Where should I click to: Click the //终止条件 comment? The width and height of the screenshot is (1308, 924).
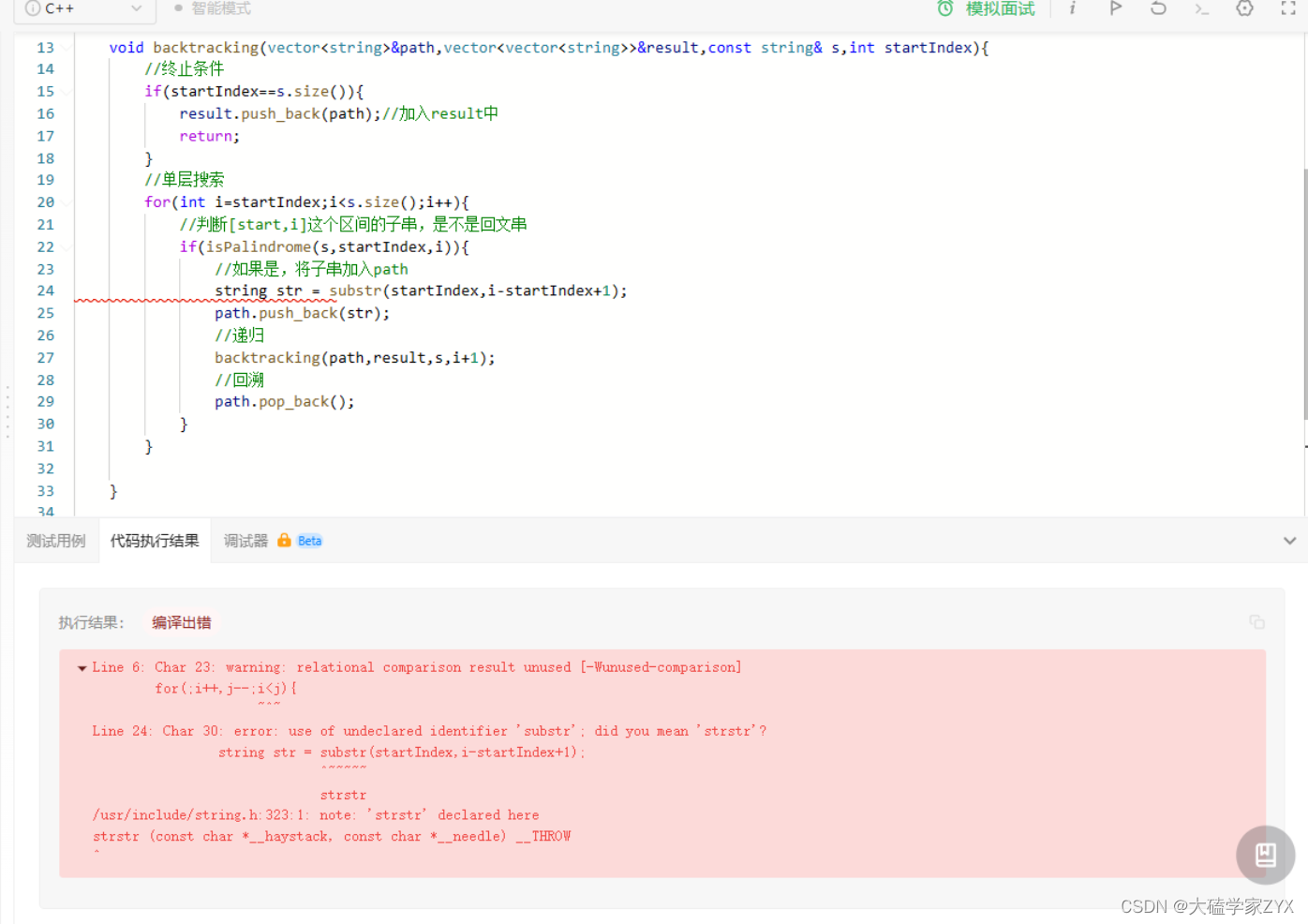185,68
